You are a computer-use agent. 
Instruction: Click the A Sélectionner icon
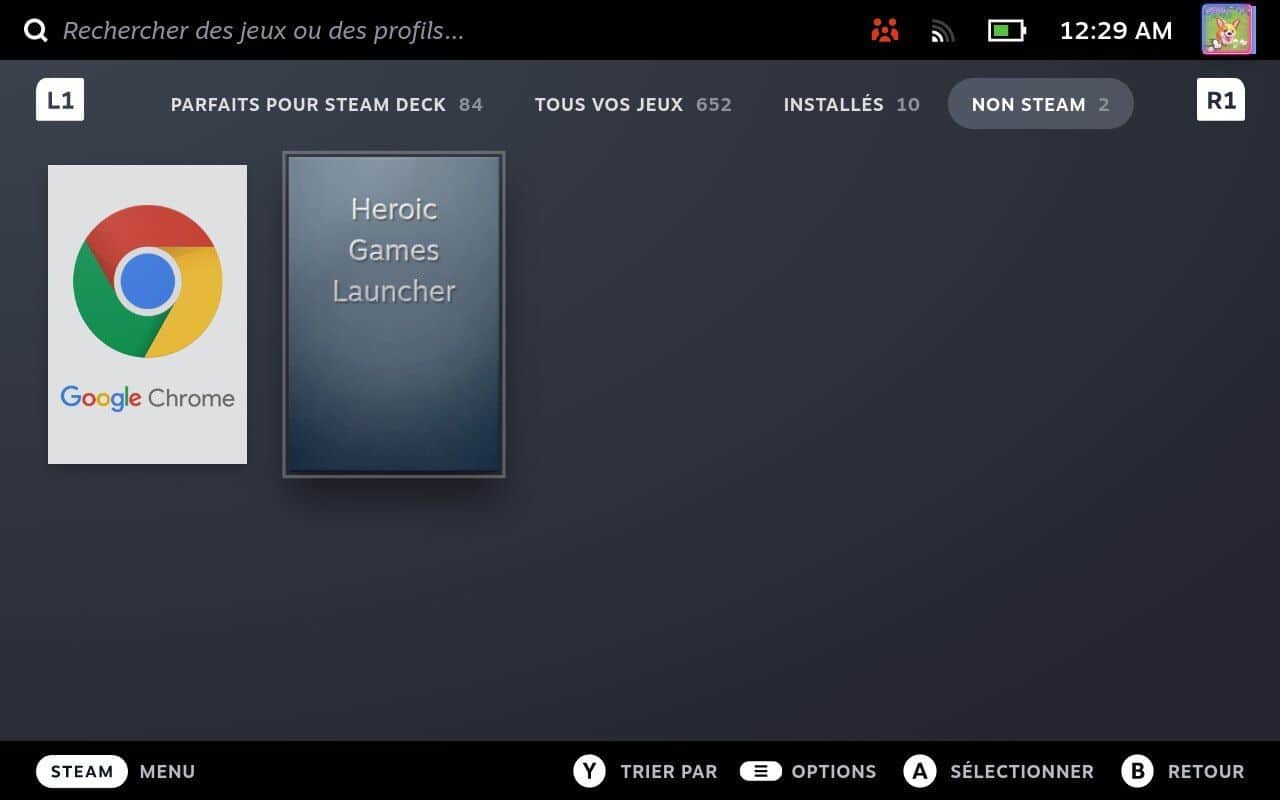[x=919, y=771]
